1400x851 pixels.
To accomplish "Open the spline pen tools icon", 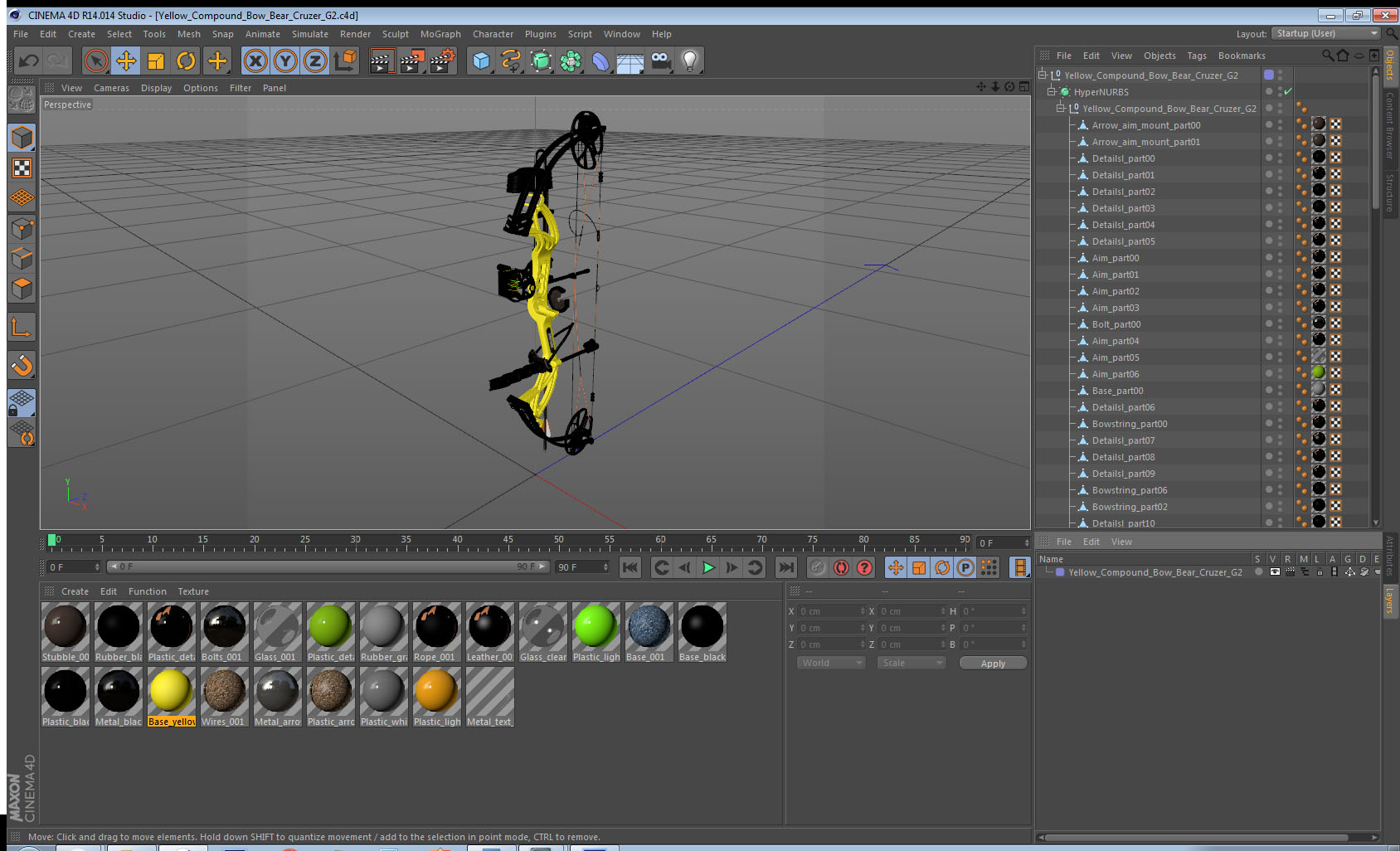I will [511, 61].
